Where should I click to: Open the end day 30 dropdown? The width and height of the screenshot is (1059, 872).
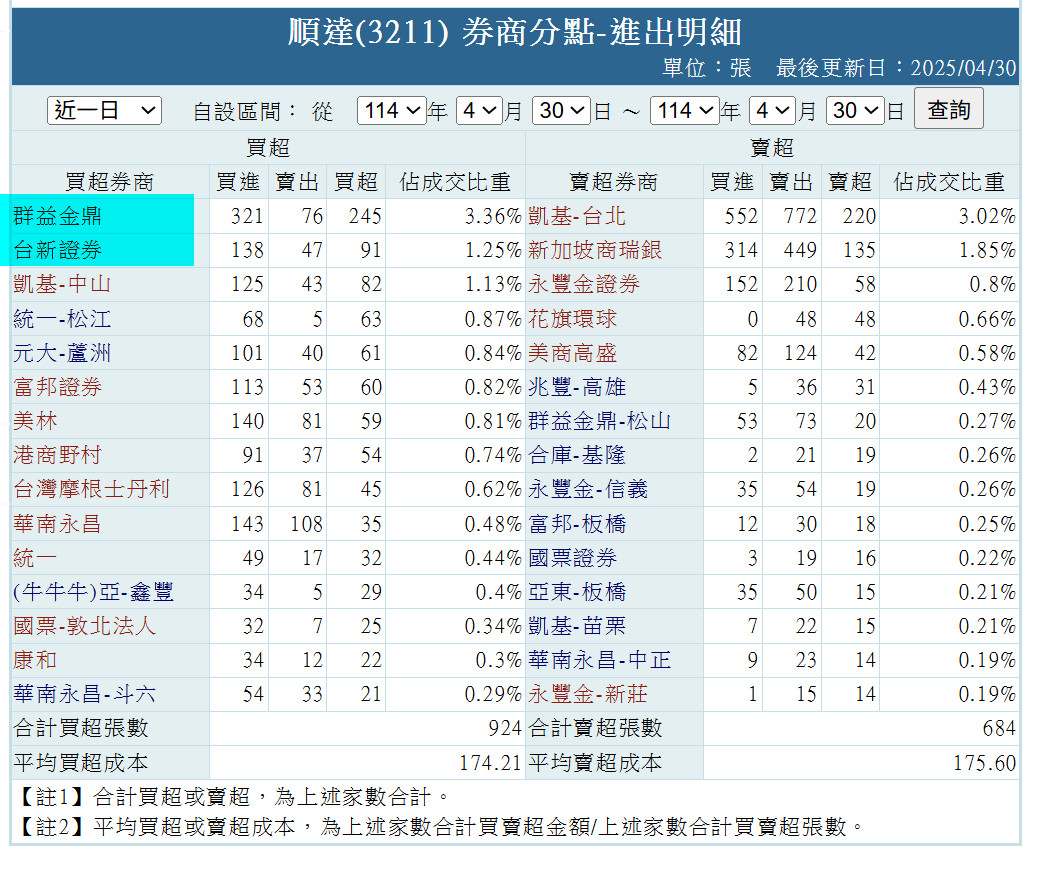(854, 110)
